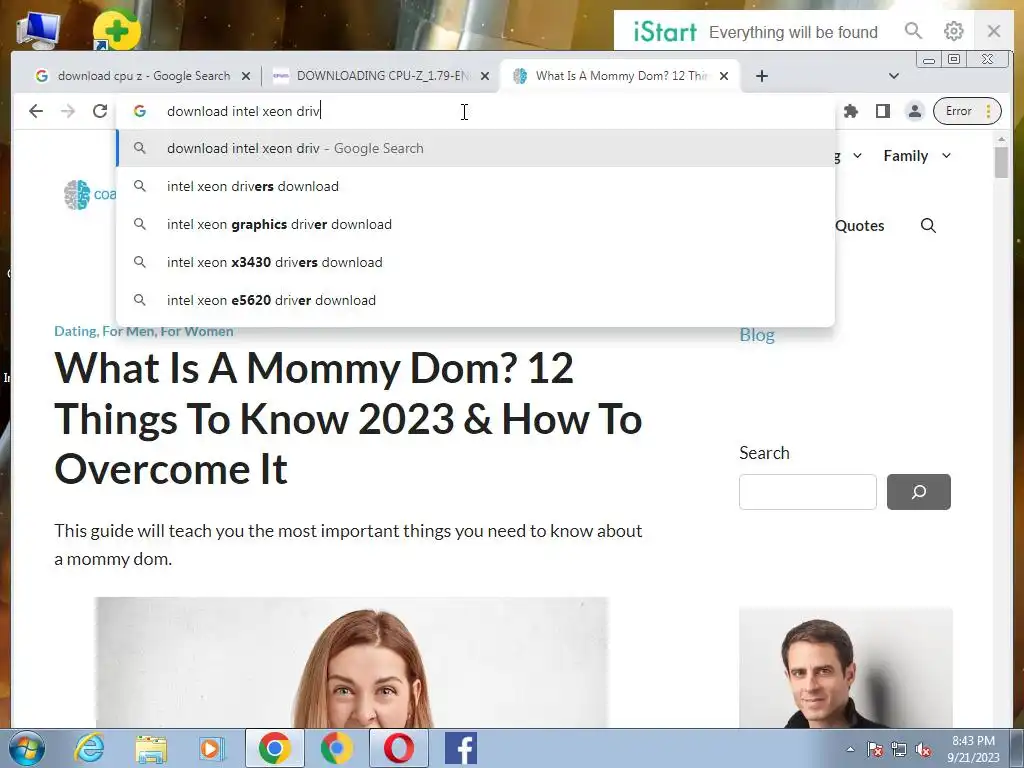Click the site header search magnifier

pos(928,225)
